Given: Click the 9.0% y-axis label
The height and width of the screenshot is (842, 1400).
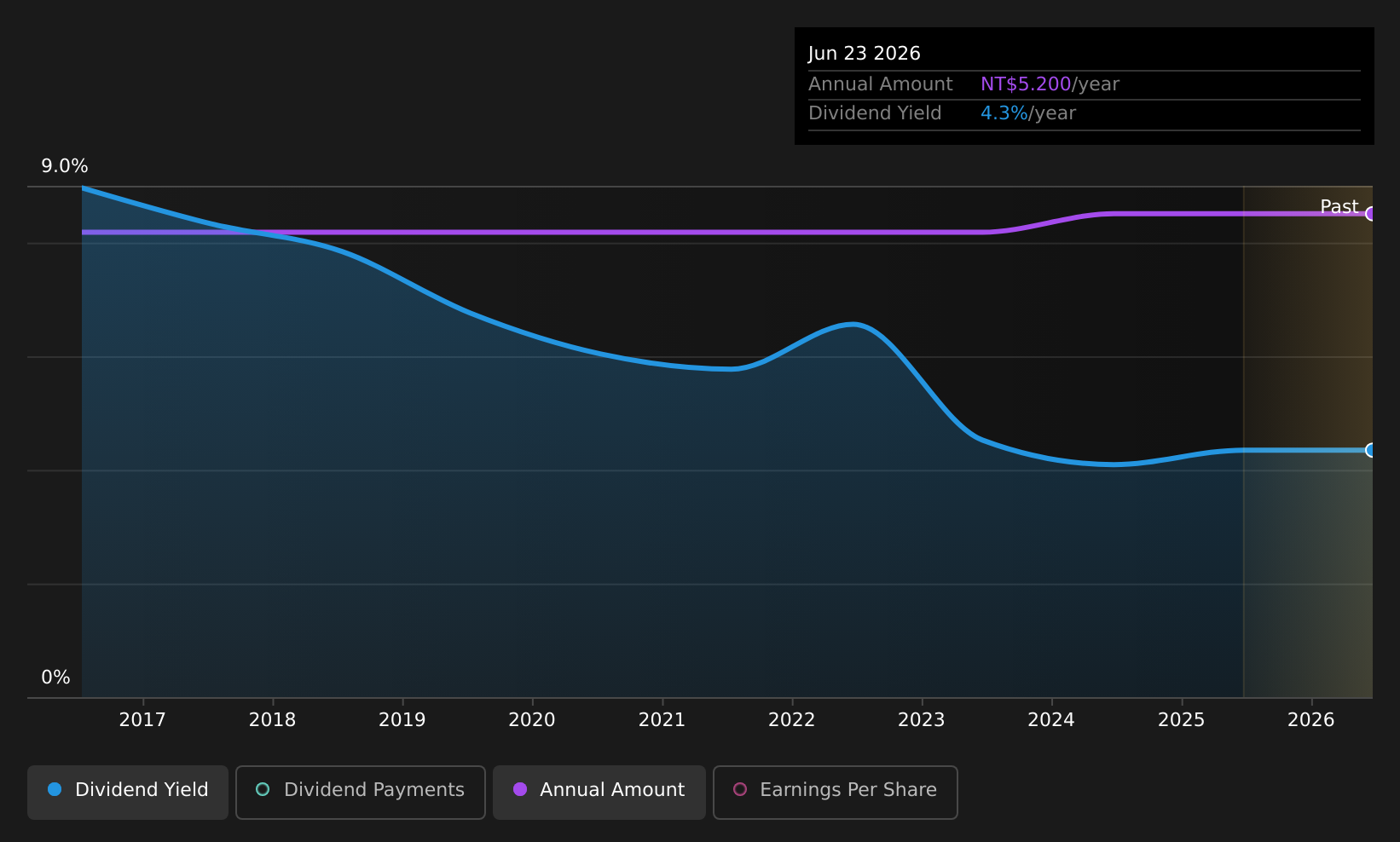Looking at the screenshot, I should 65,166.
